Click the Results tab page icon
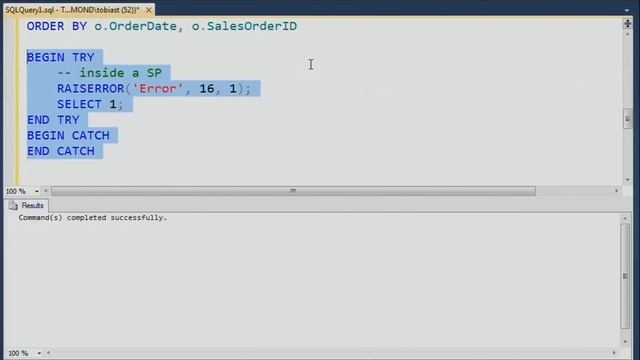This screenshot has width=640, height=360. pyautogui.click(x=13, y=205)
